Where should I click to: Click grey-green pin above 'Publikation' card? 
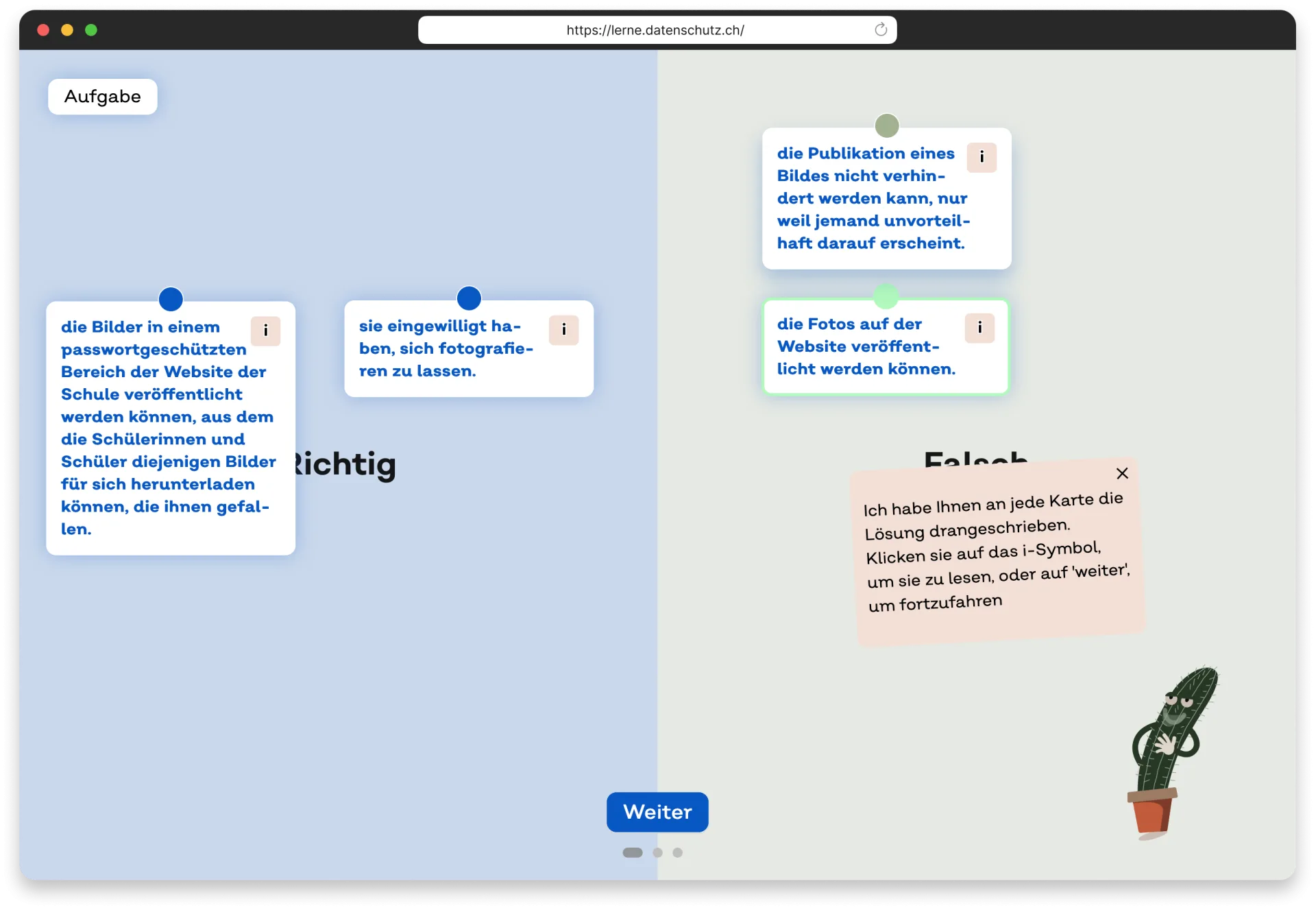887,125
